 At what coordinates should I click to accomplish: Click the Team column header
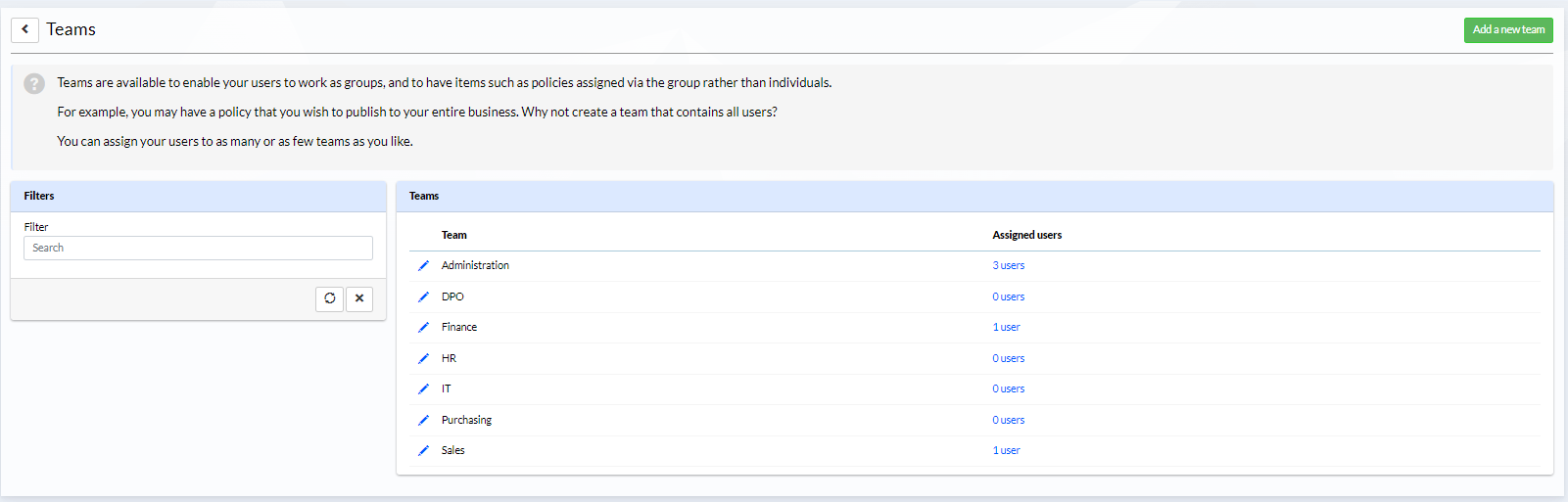[454, 235]
